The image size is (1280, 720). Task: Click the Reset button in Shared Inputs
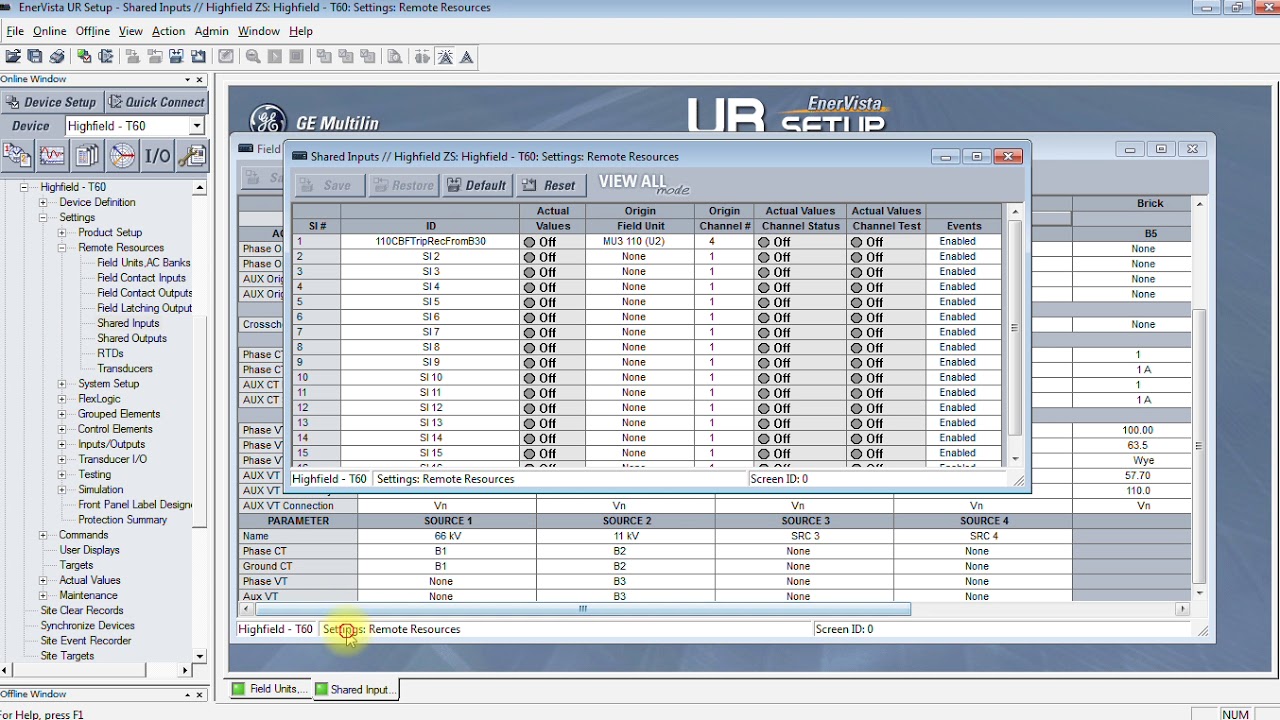pos(549,185)
